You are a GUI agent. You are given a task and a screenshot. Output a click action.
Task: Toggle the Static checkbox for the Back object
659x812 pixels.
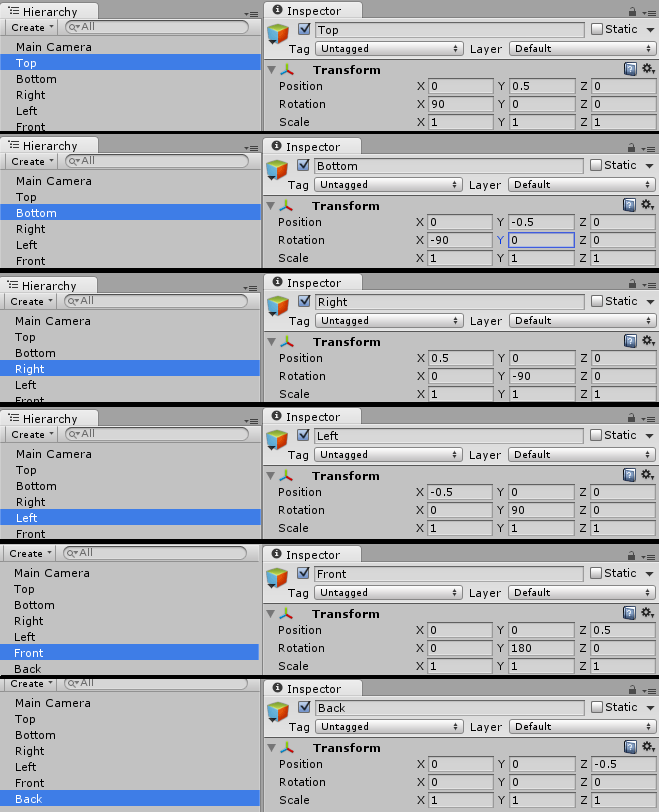(597, 707)
